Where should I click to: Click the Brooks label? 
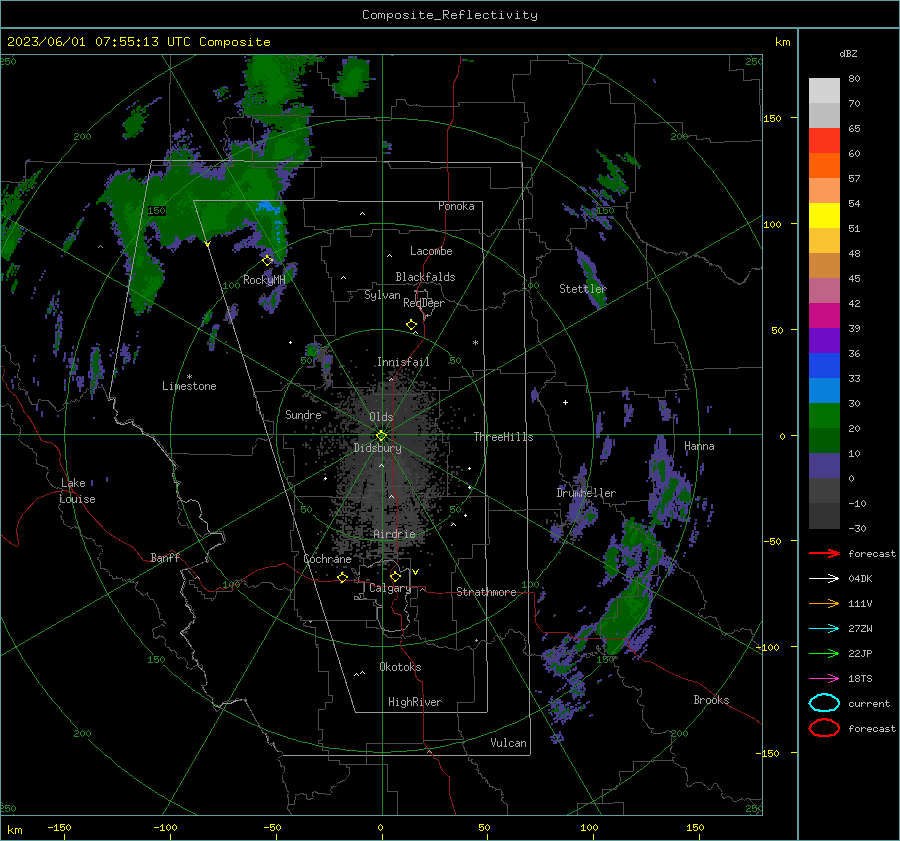tap(711, 700)
